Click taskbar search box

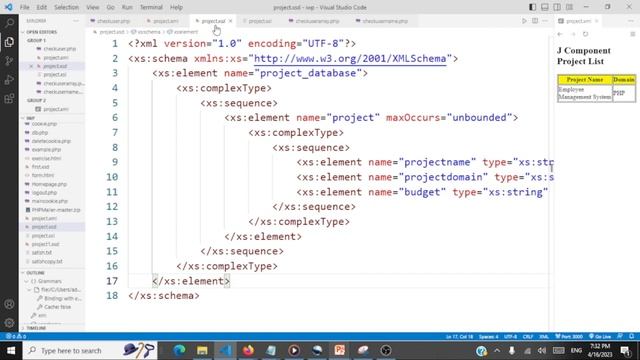pyautogui.click(x=90, y=351)
